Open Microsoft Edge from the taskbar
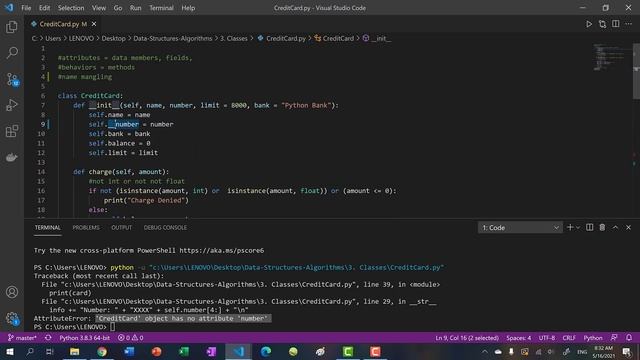 [266, 351]
